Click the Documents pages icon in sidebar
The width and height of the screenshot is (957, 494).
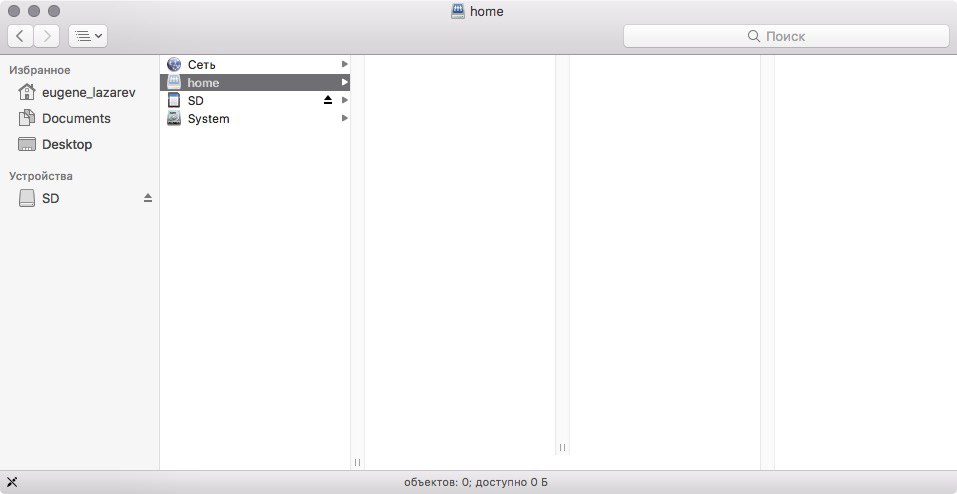tap(27, 118)
